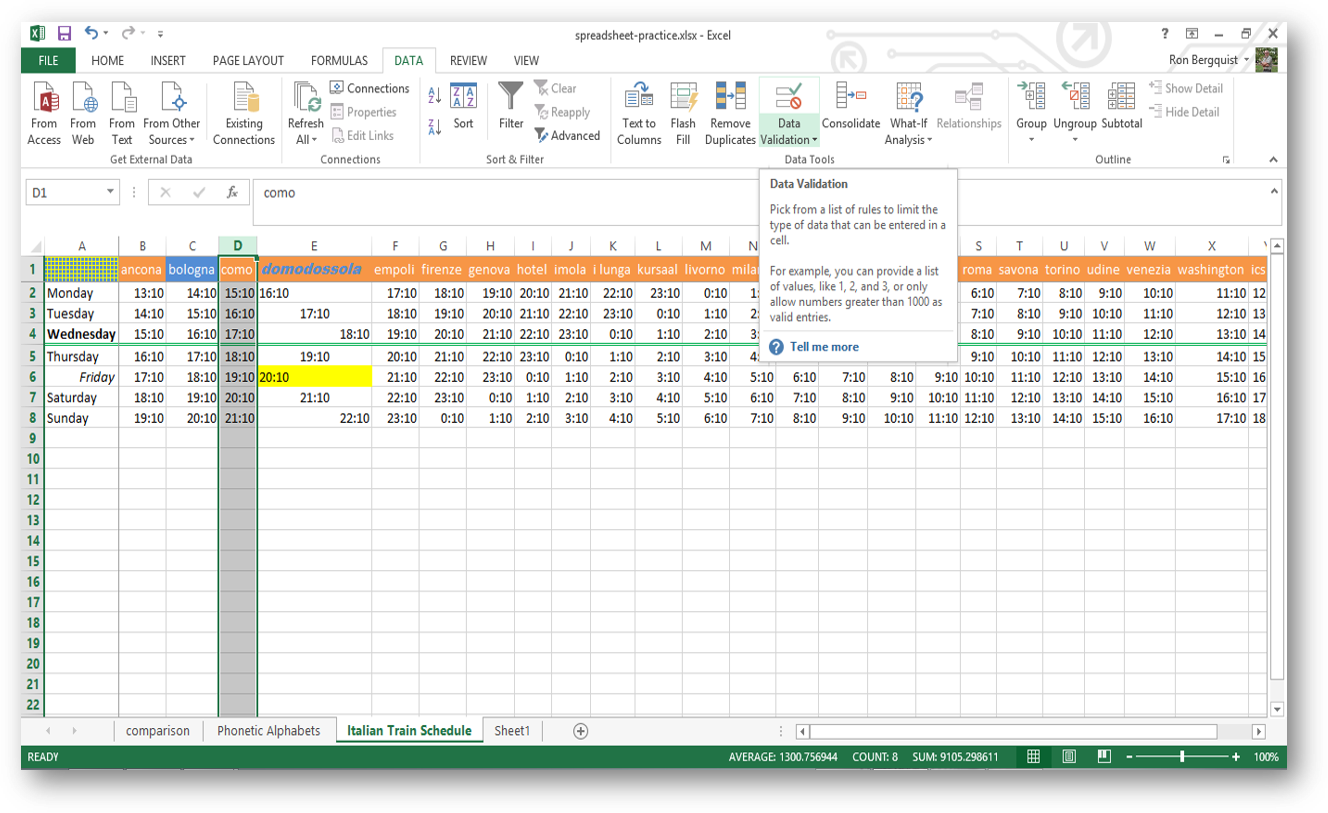The height and width of the screenshot is (813, 1328).
Task: Open Remove Duplicates
Action: pyautogui.click(x=729, y=112)
